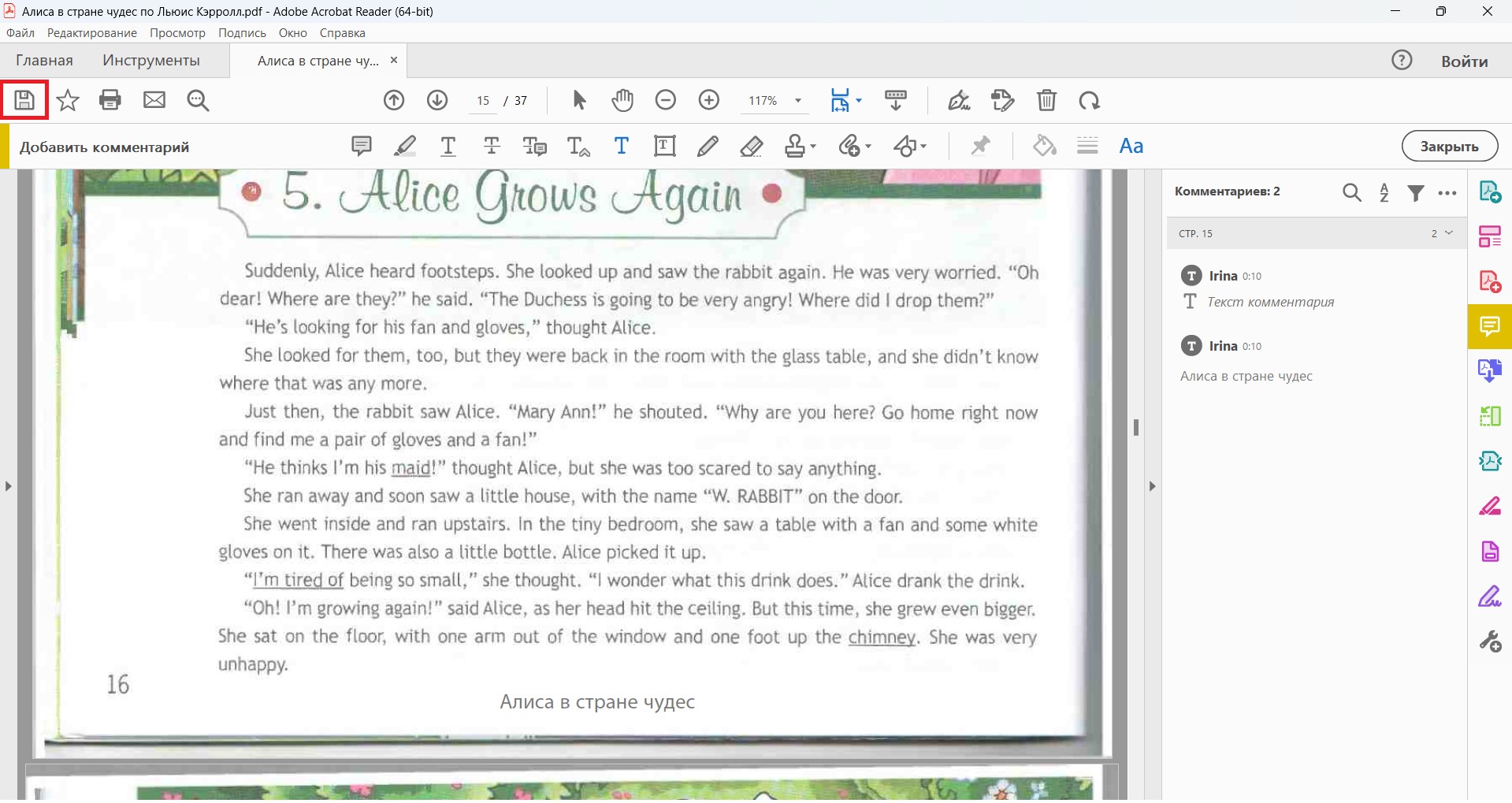Click the document vertical scrollbar thumb
Viewport: 1512px width, 803px height.
pyautogui.click(x=1136, y=427)
